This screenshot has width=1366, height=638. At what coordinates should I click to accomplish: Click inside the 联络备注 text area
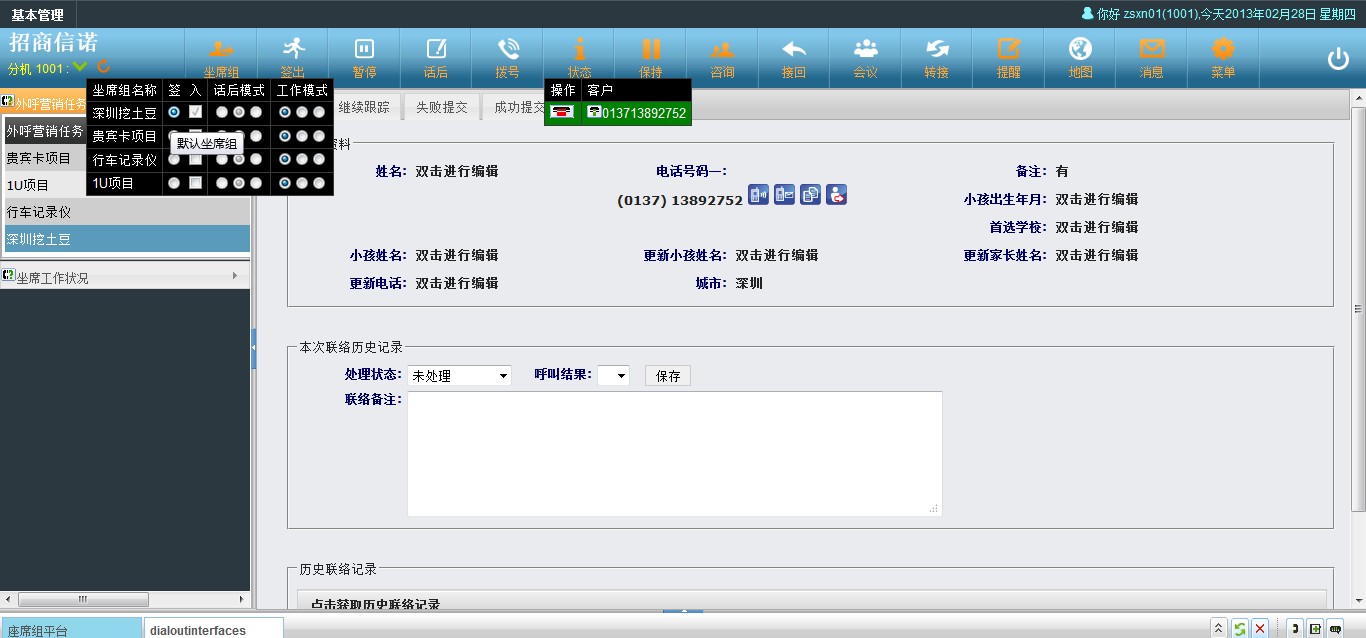(674, 453)
